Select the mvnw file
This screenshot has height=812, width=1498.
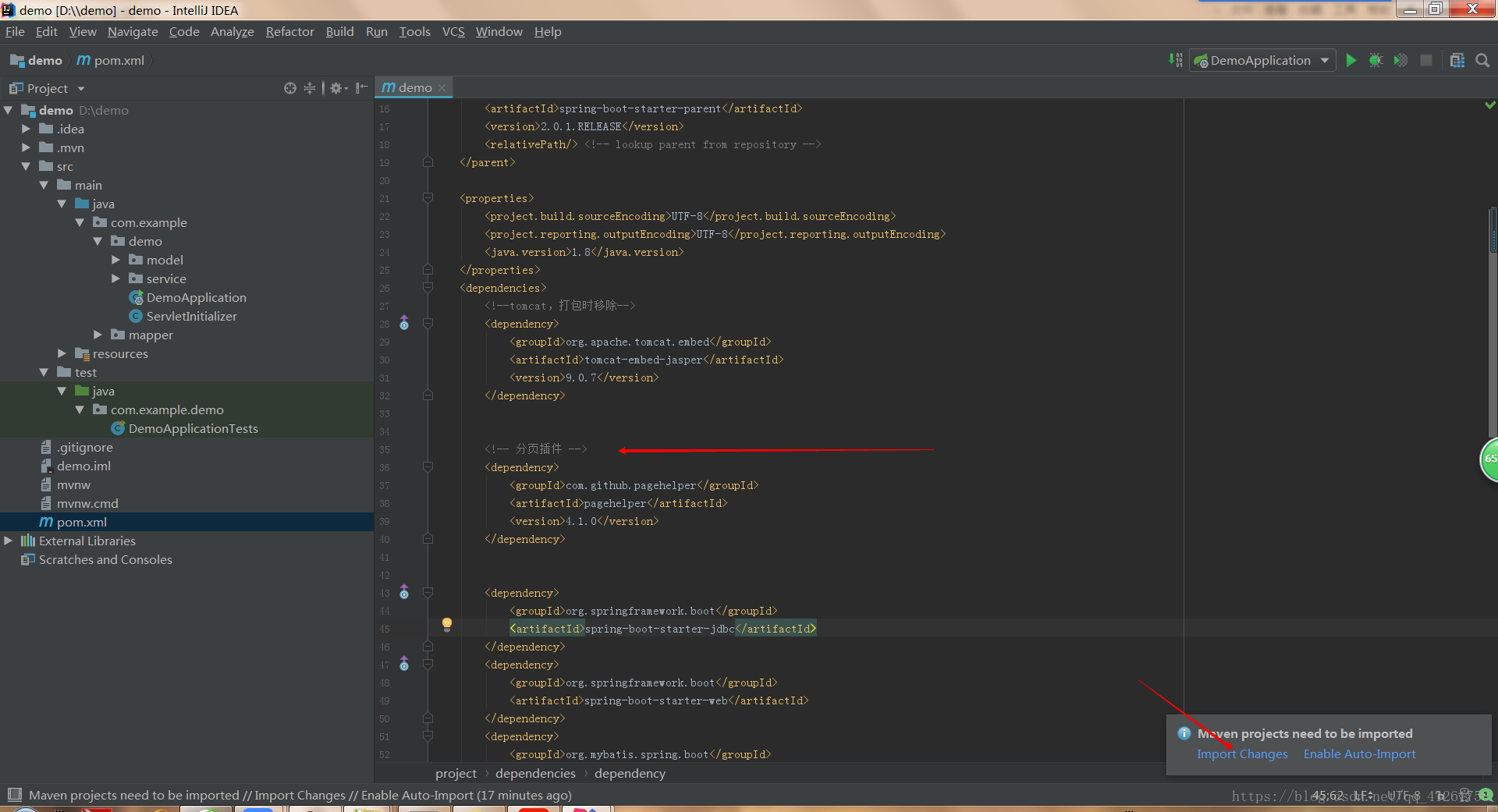coord(65,484)
